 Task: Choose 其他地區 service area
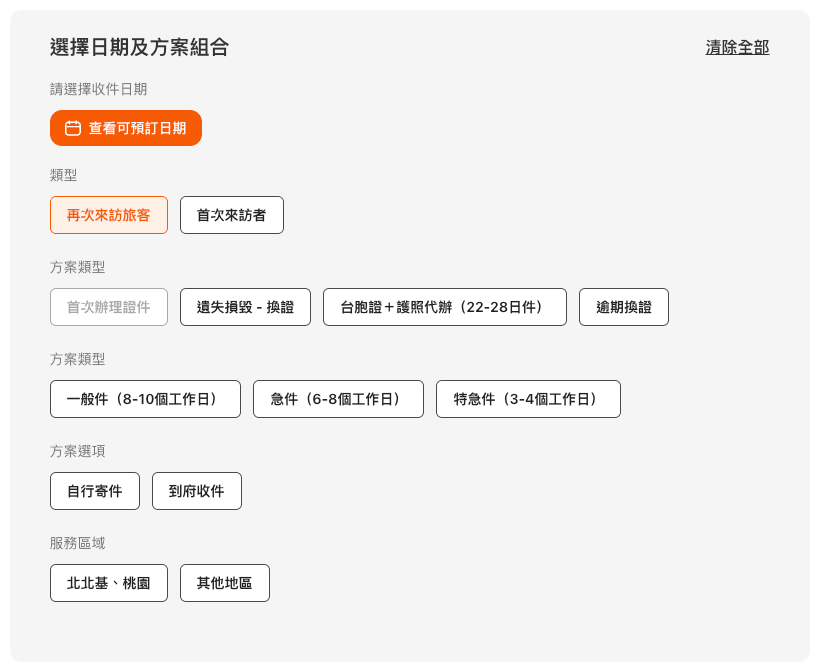(x=225, y=583)
